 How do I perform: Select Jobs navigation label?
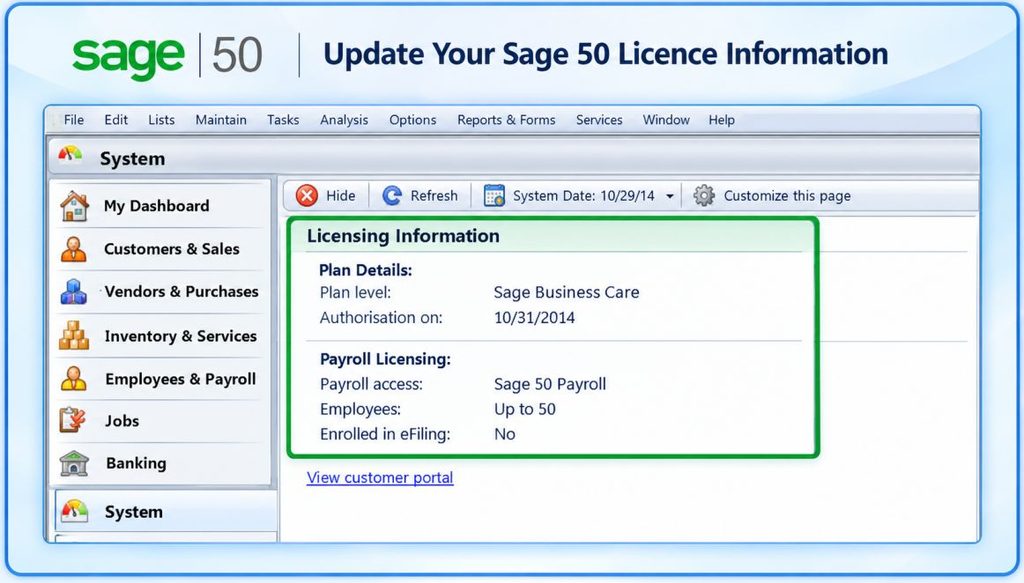point(122,421)
